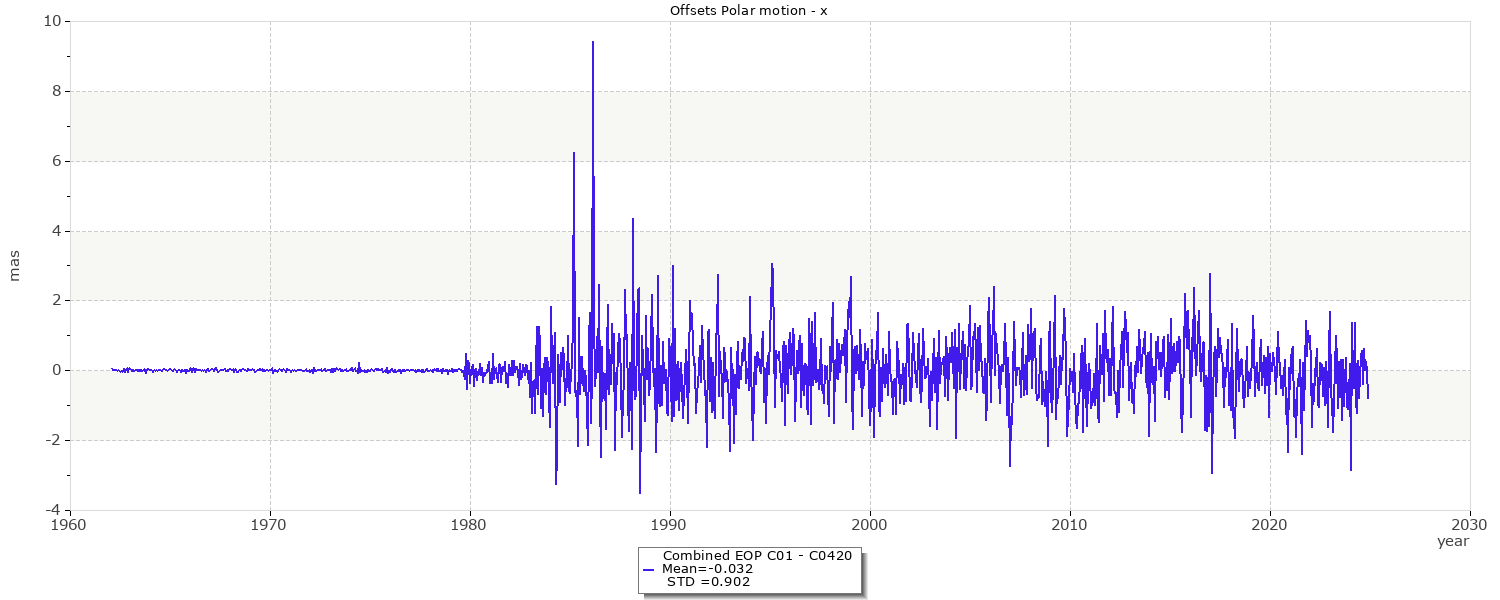The width and height of the screenshot is (1500, 600).
Task: Click the 'year' x-axis label
Action: [1453, 541]
